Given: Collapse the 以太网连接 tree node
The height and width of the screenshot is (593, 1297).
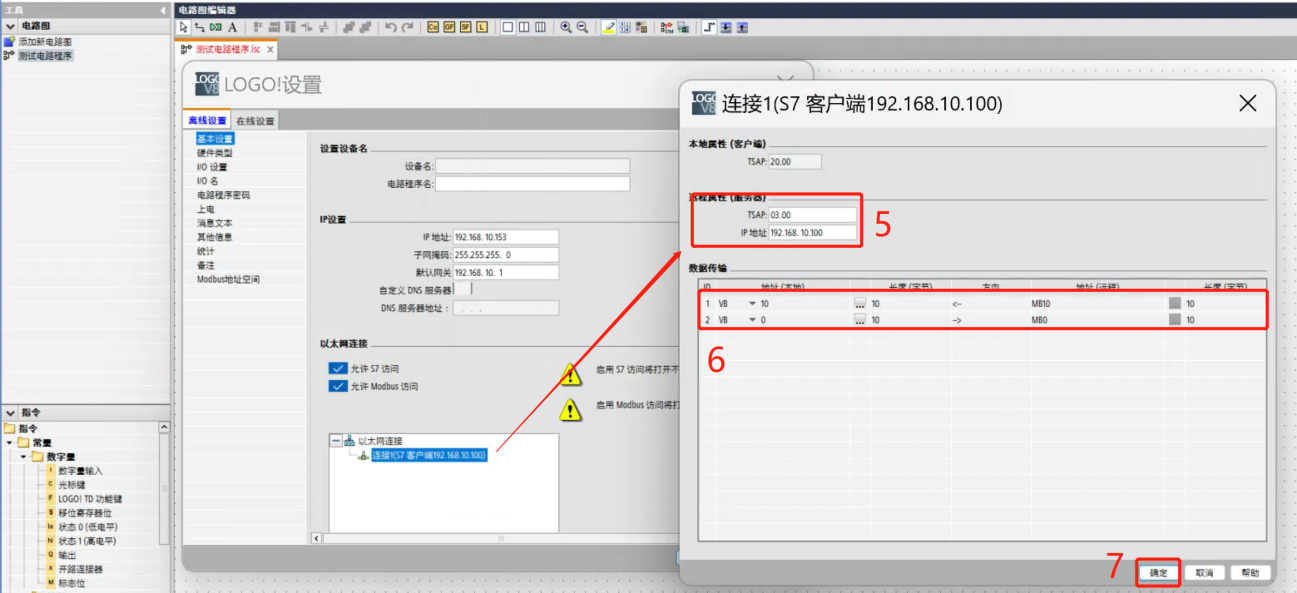Looking at the screenshot, I should 336,440.
